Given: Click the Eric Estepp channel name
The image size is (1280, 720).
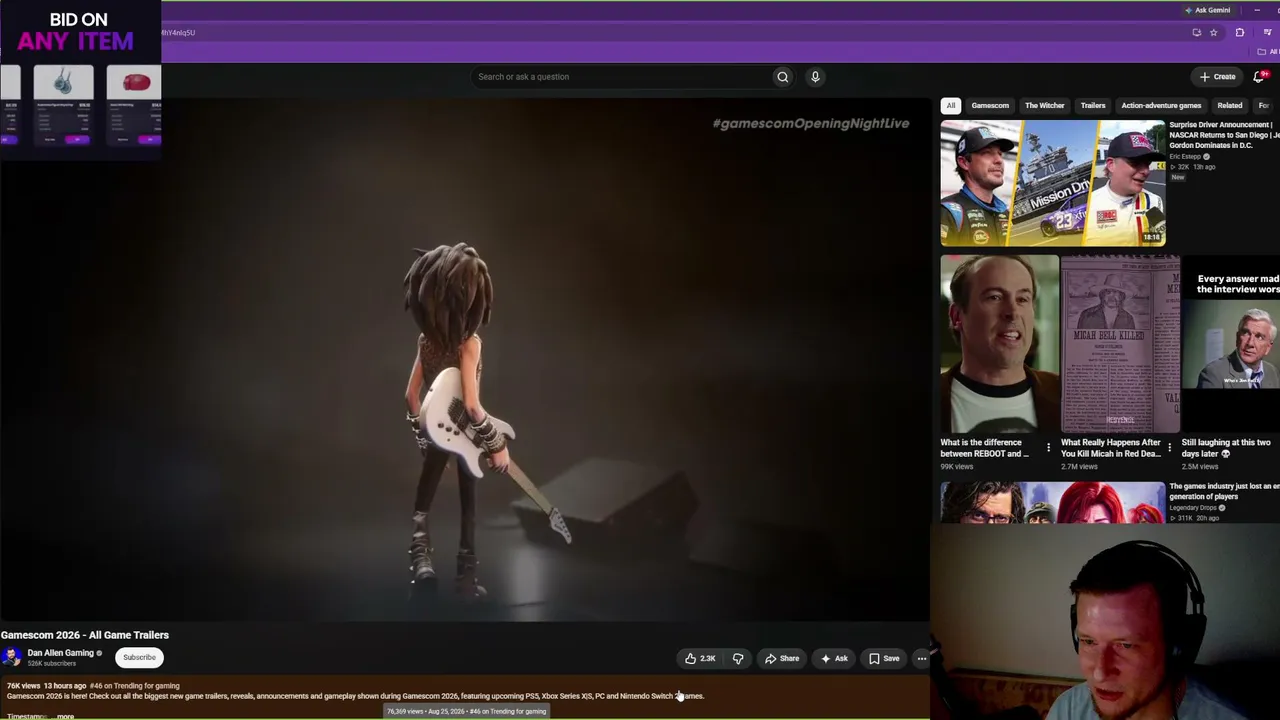Looking at the screenshot, I should [x=1185, y=157].
